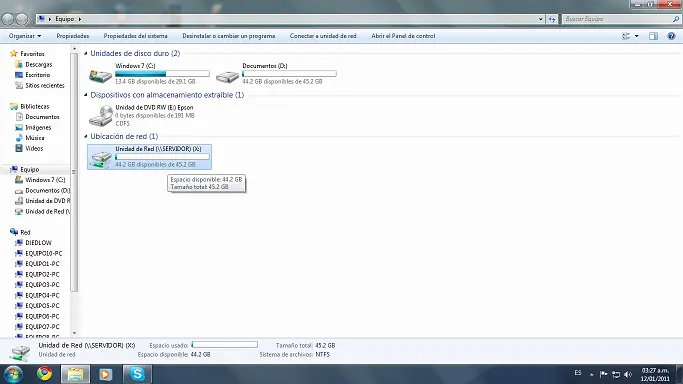Open Skype from the taskbar
The height and width of the screenshot is (384, 683).
pos(137,374)
